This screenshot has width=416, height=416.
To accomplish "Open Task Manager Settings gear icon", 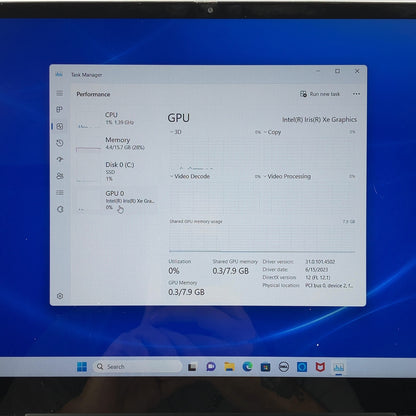I will point(60,296).
